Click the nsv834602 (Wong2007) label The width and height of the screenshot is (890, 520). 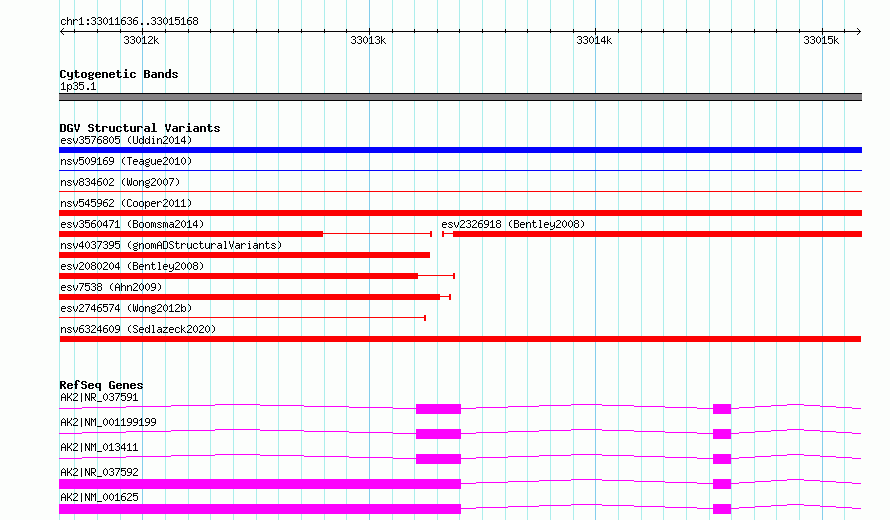[x=120, y=182]
